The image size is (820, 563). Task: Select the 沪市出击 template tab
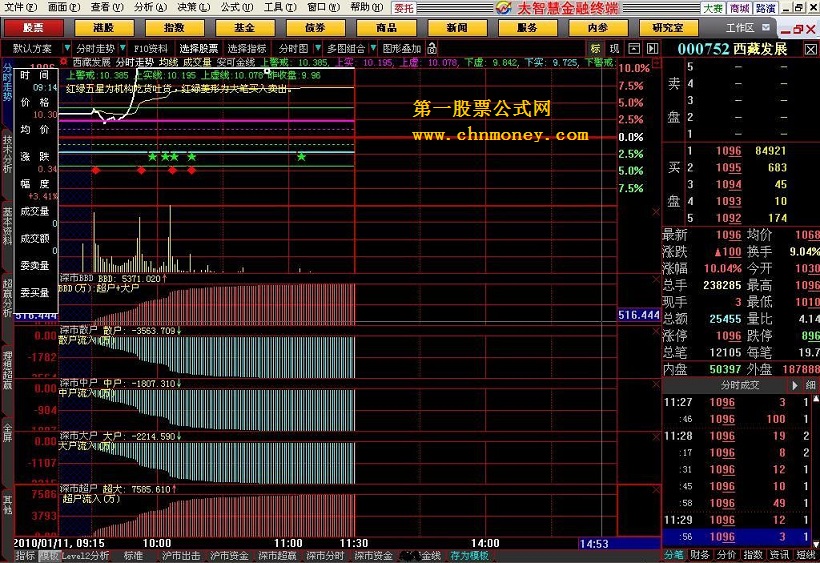(x=181, y=556)
